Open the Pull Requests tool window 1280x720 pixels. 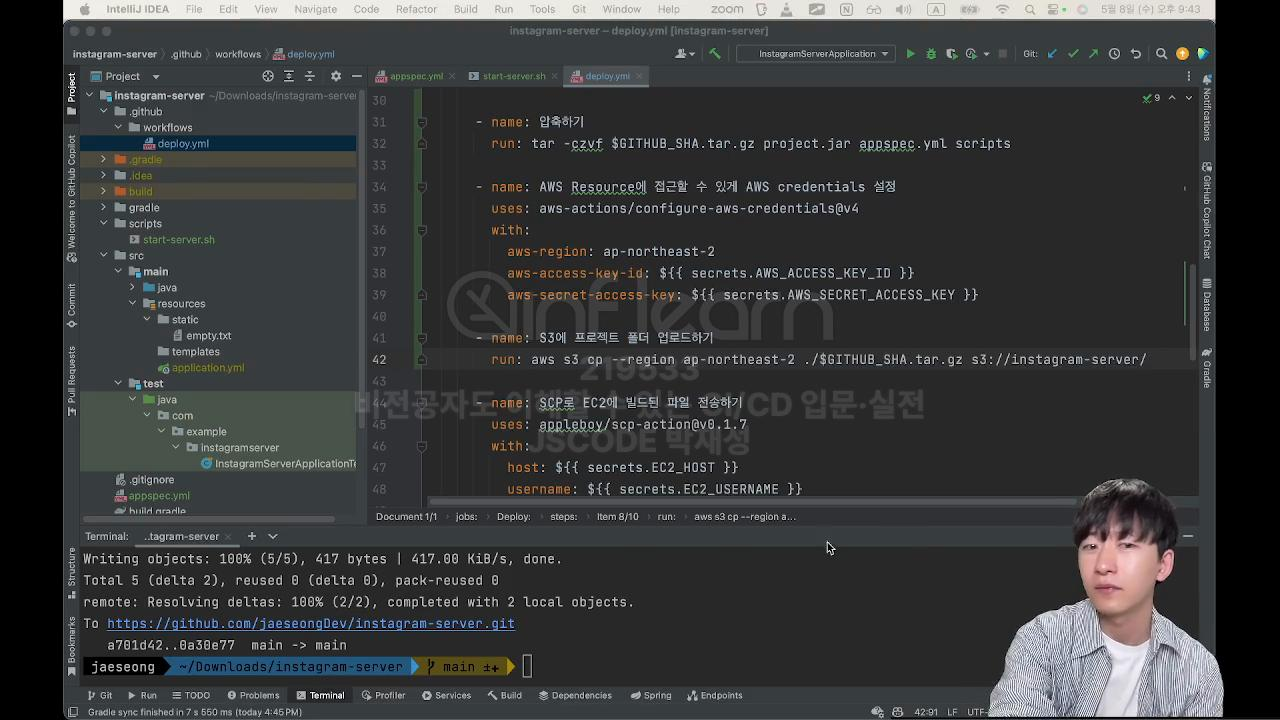click(x=71, y=381)
